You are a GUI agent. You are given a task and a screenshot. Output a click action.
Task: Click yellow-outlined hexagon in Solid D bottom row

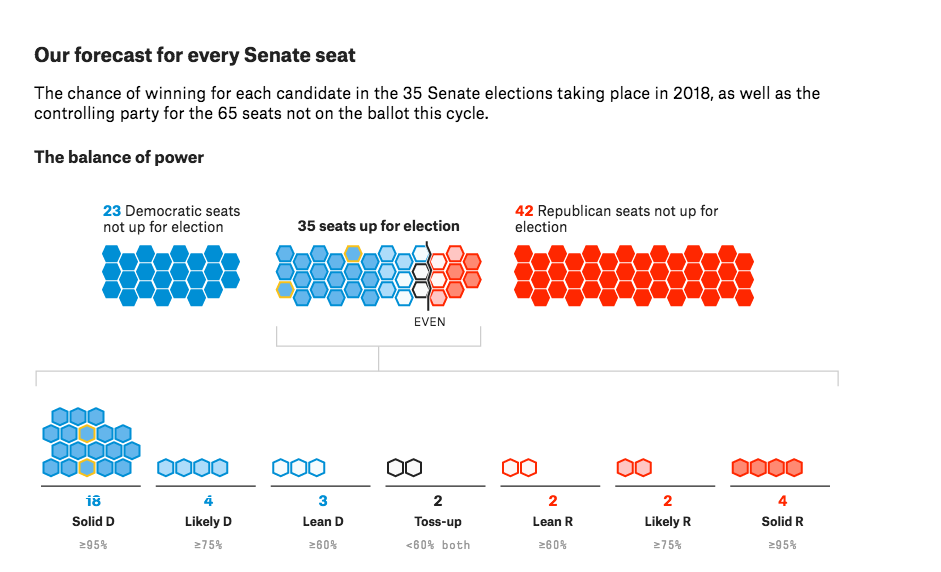87,467
